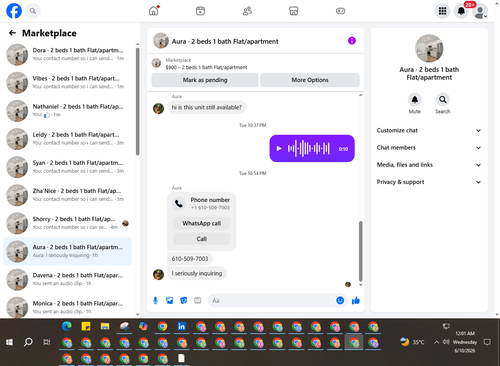This screenshot has height=366, width=500.
Task: Seek within voice message waveform
Action: tap(309, 148)
